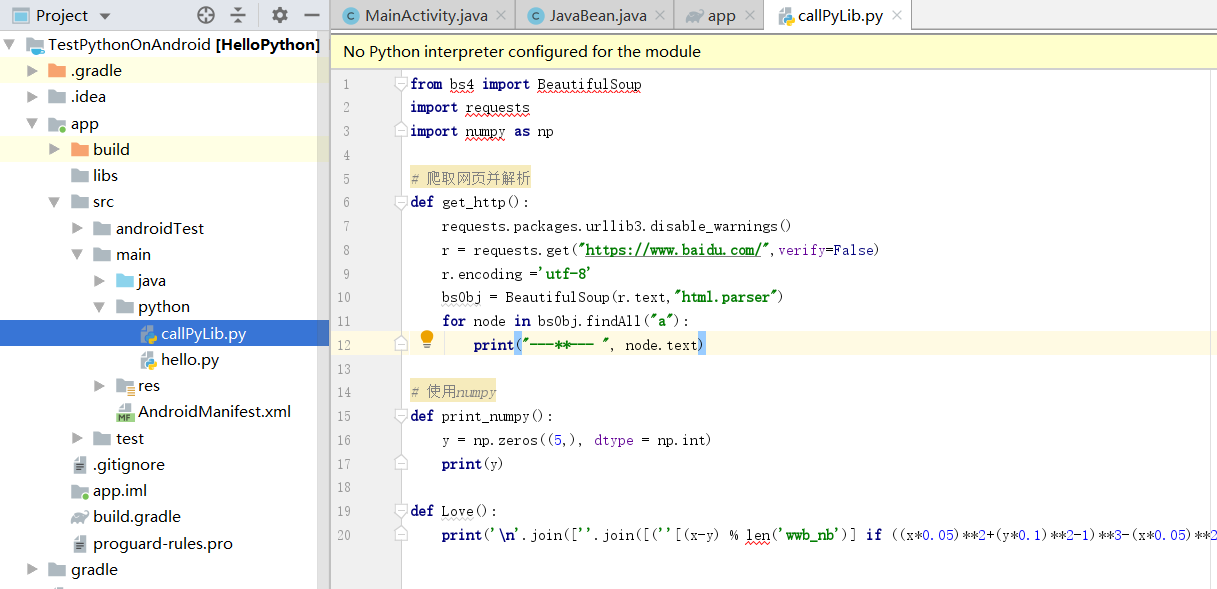This screenshot has width=1217, height=589.
Task: Click the build.gradle Gradle elephant icon
Action: point(79,516)
